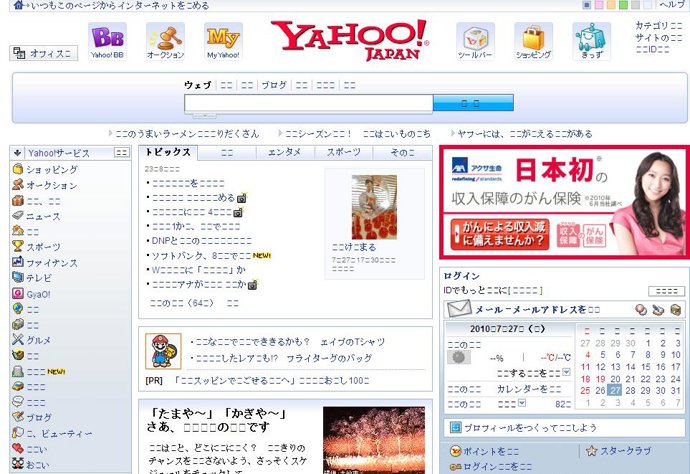Screen dimensions: 690x474
Task: Open the ソフトバンク headline marked NEW
Action: click(202, 255)
